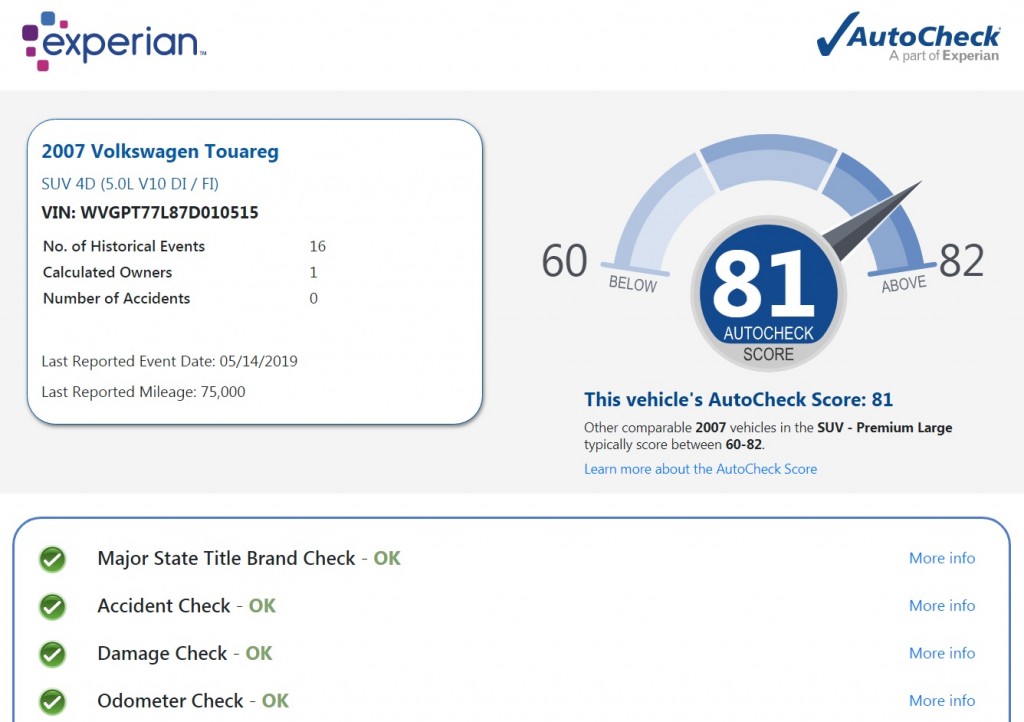1024x722 pixels.
Task: Click green checkmark icon next to Odometer Check
Action: click(x=52, y=702)
